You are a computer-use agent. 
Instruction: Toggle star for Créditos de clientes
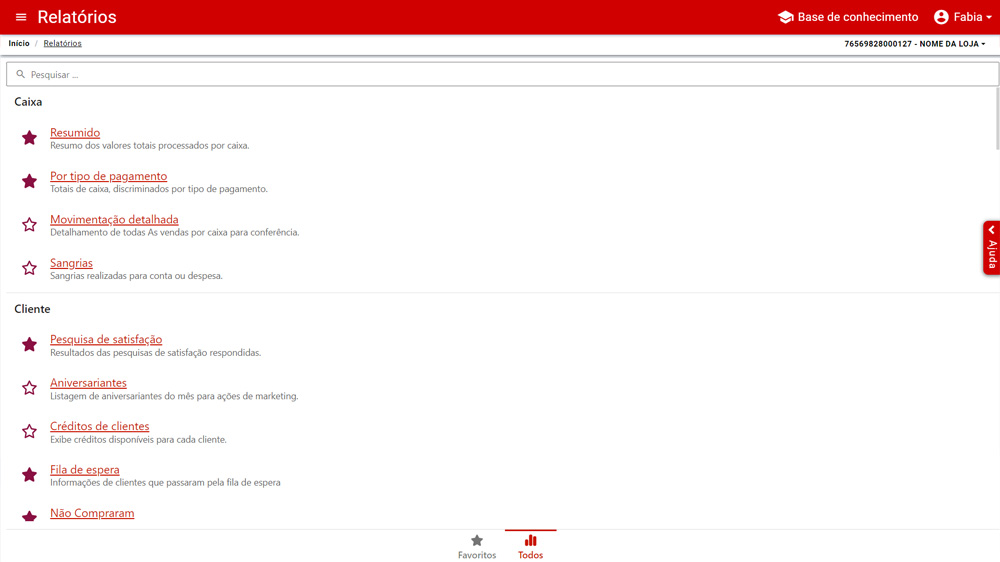30,431
